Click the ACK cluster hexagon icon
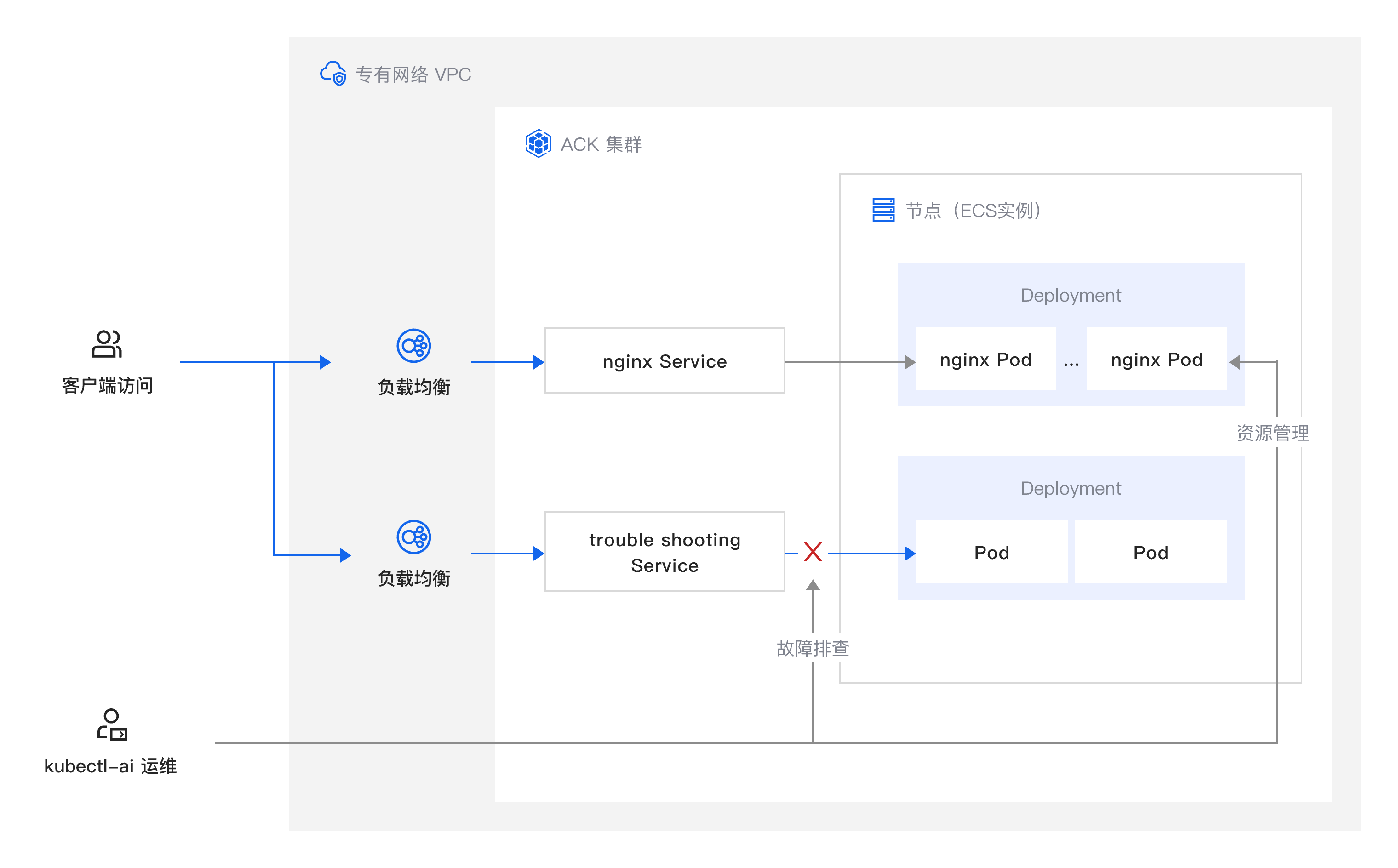The width and height of the screenshot is (1398, 868). [x=538, y=143]
